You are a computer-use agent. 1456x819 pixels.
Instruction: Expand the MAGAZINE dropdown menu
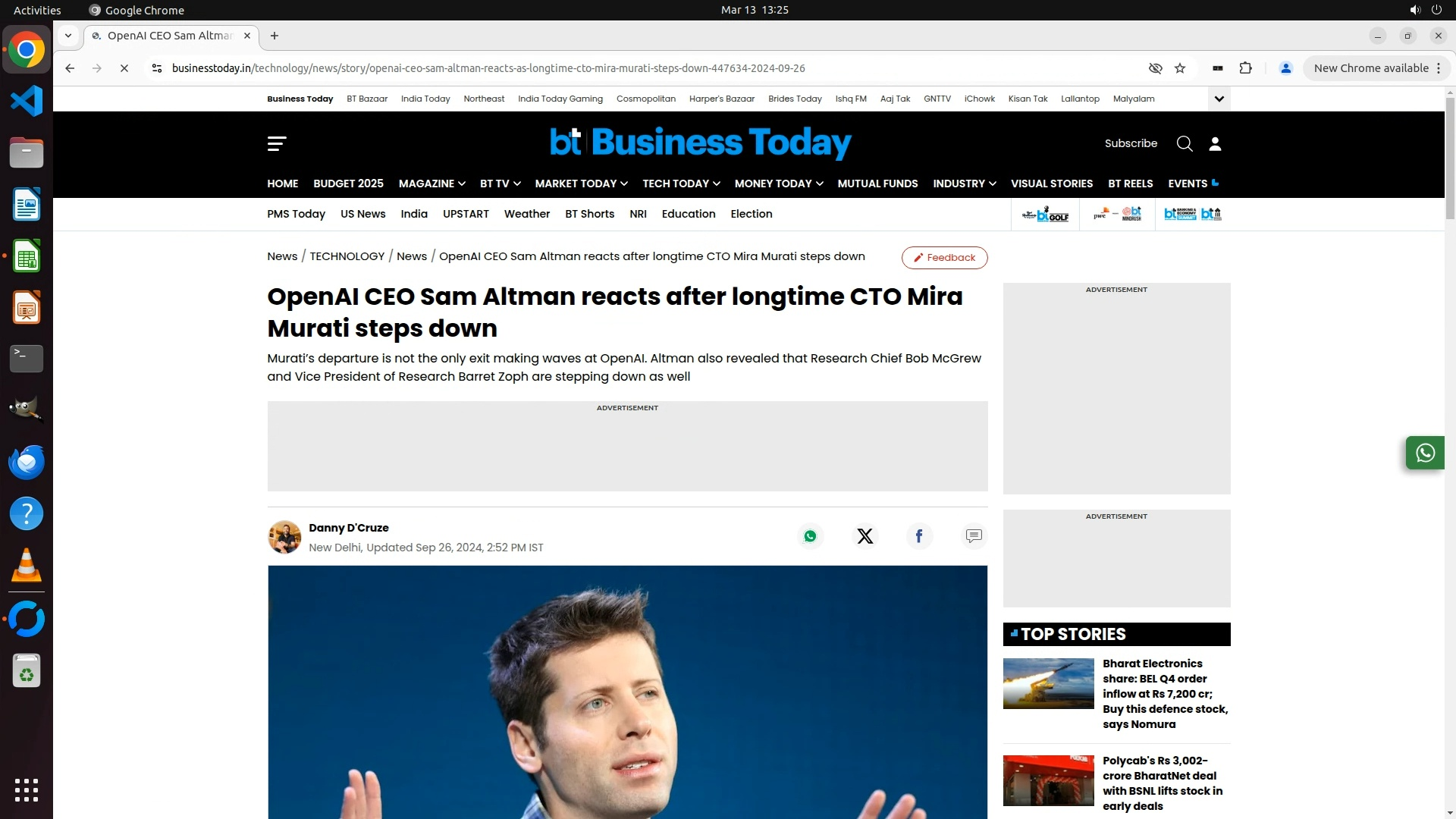pos(431,184)
